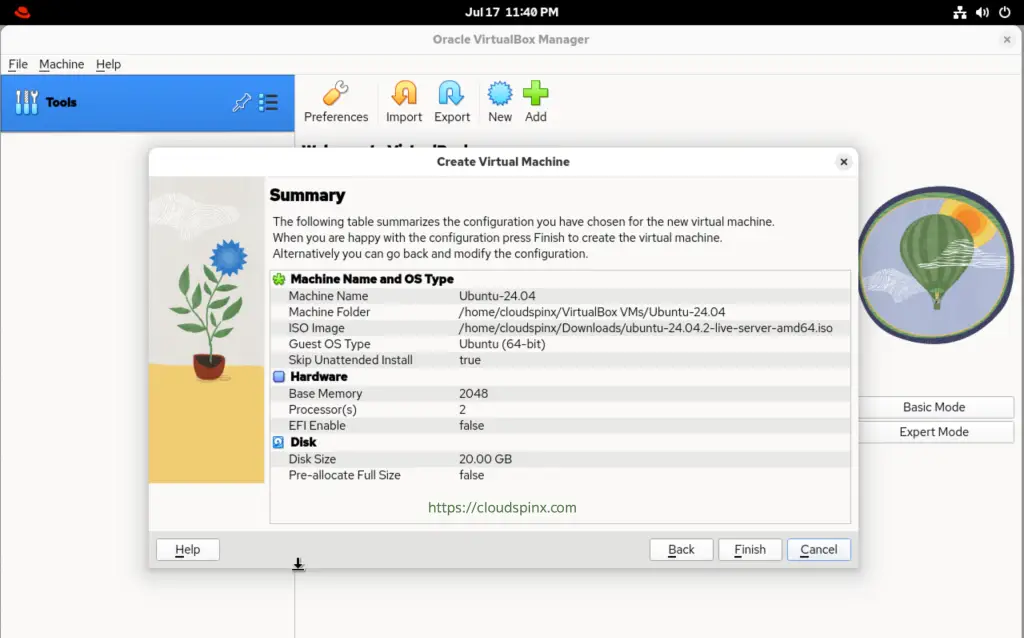Open the Machine menu
Screen dimensions: 1024x638
(61, 64)
